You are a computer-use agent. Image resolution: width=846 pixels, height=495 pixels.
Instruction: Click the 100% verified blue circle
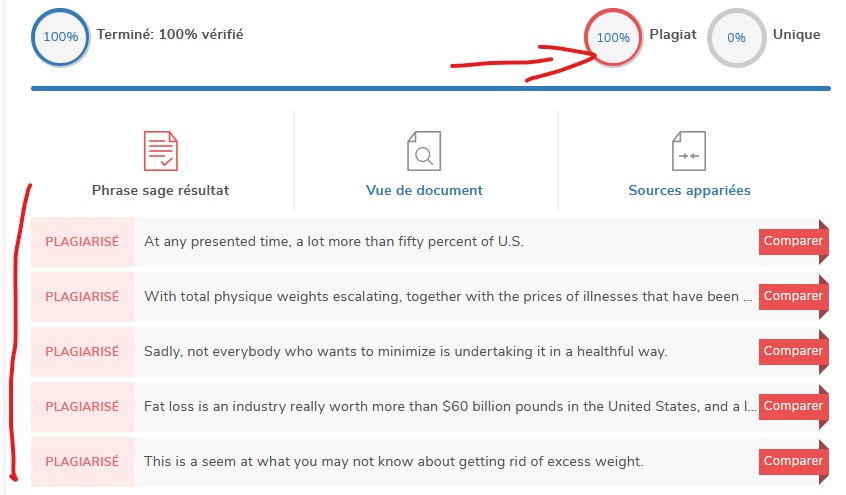60,37
